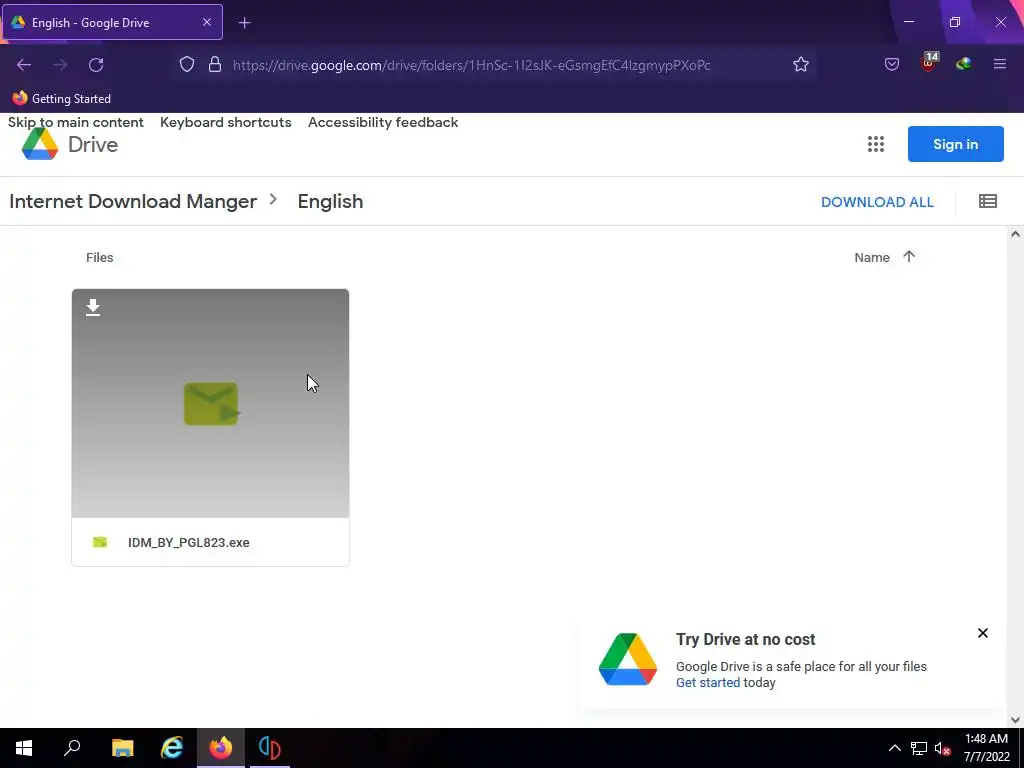Image resolution: width=1024 pixels, height=768 pixels.
Task: Click the Google Drive logo
Action: click(x=69, y=144)
